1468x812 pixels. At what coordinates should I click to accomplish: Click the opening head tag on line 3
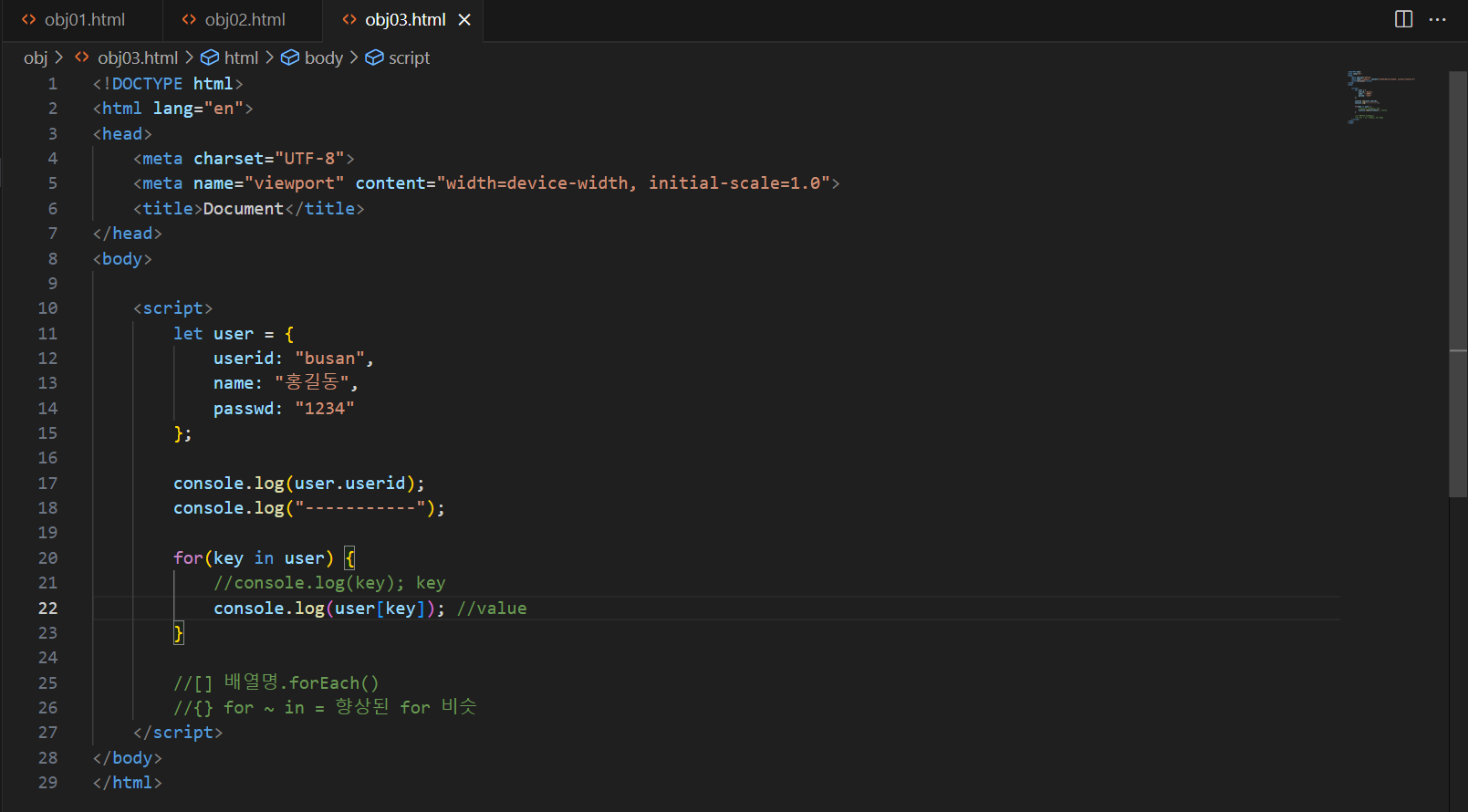point(122,134)
